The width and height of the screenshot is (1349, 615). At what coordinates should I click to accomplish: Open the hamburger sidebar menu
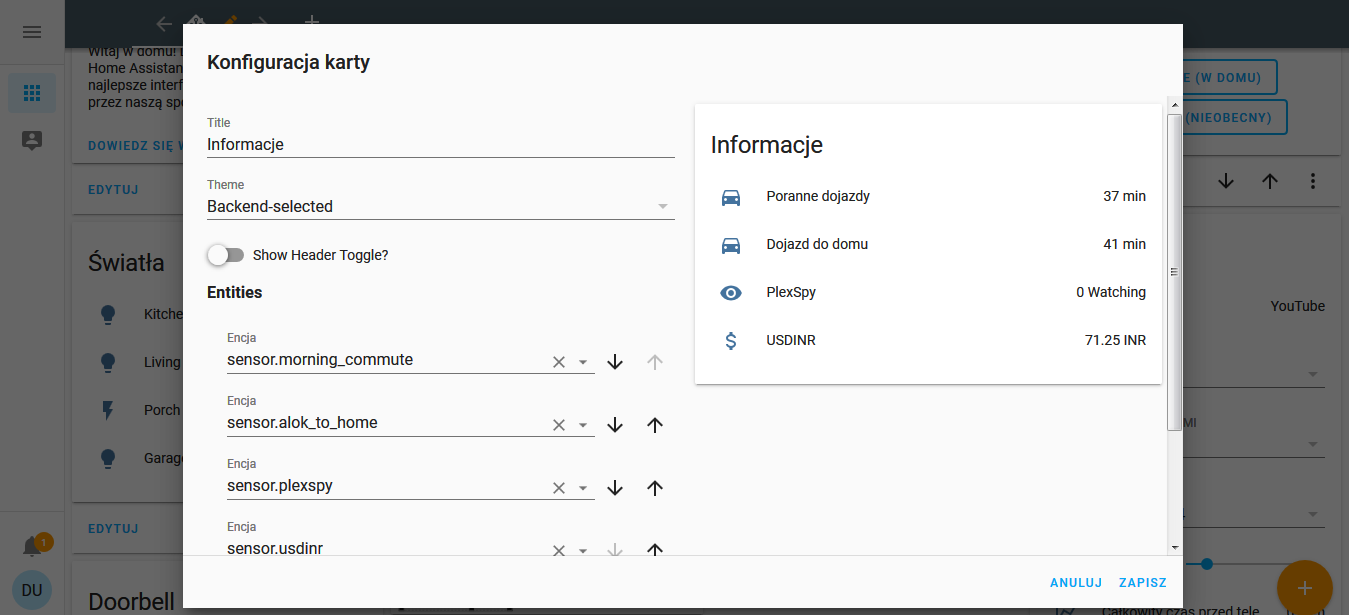click(x=32, y=32)
